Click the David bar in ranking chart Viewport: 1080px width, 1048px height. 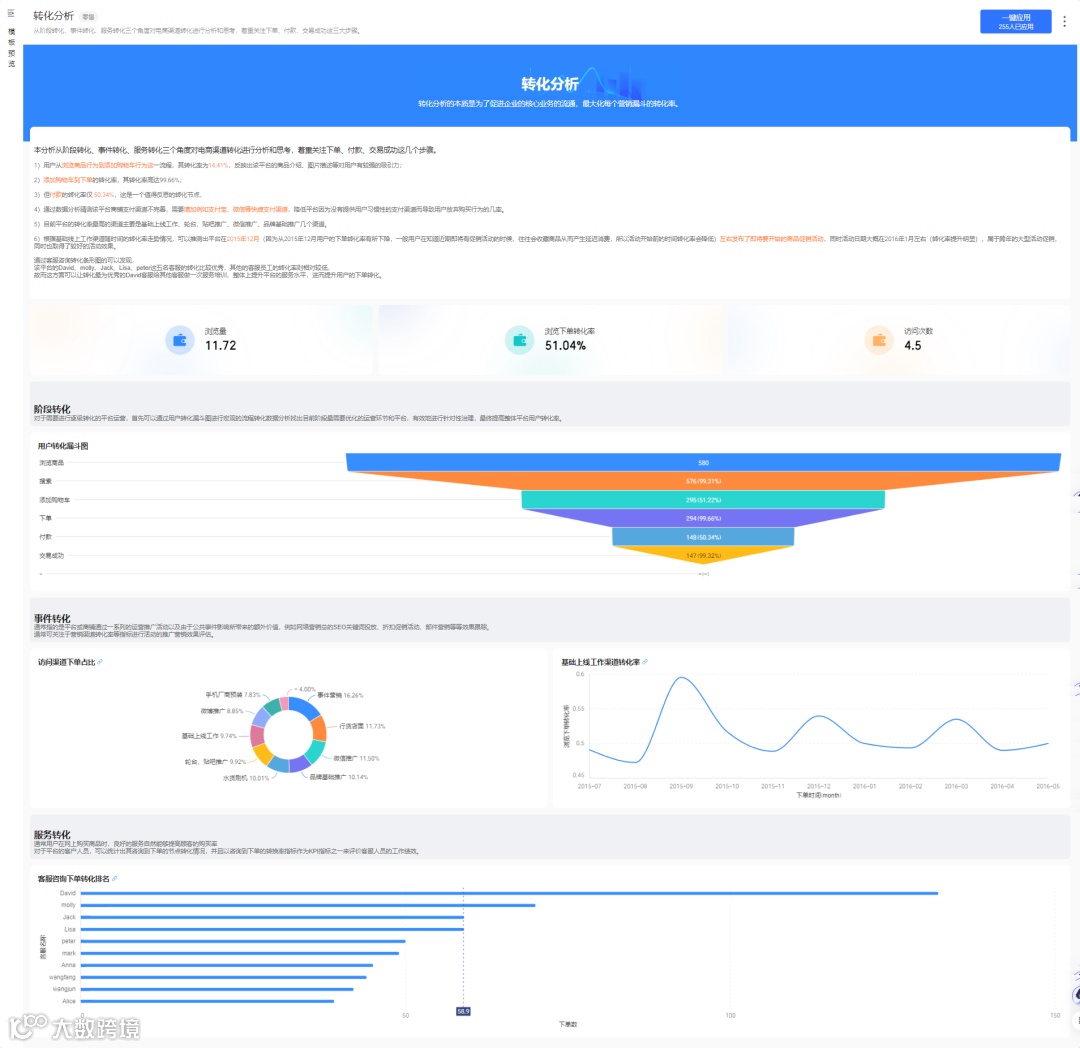(509, 893)
